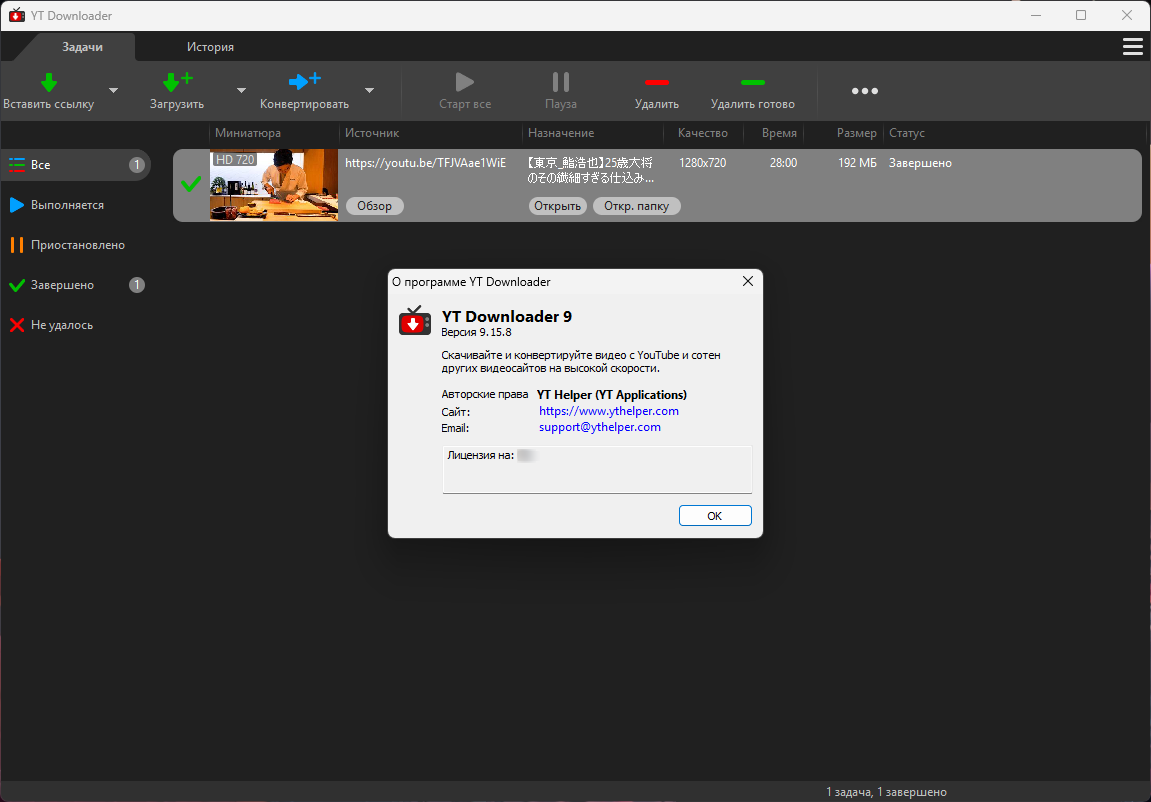1151x802 pixels.
Task: Open the support@ythelper.com email link
Action: (x=600, y=427)
